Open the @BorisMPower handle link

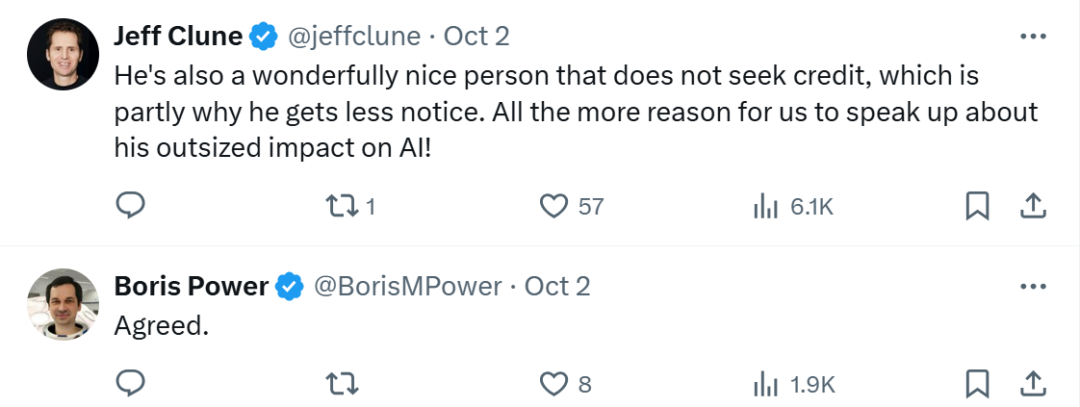click(x=408, y=287)
